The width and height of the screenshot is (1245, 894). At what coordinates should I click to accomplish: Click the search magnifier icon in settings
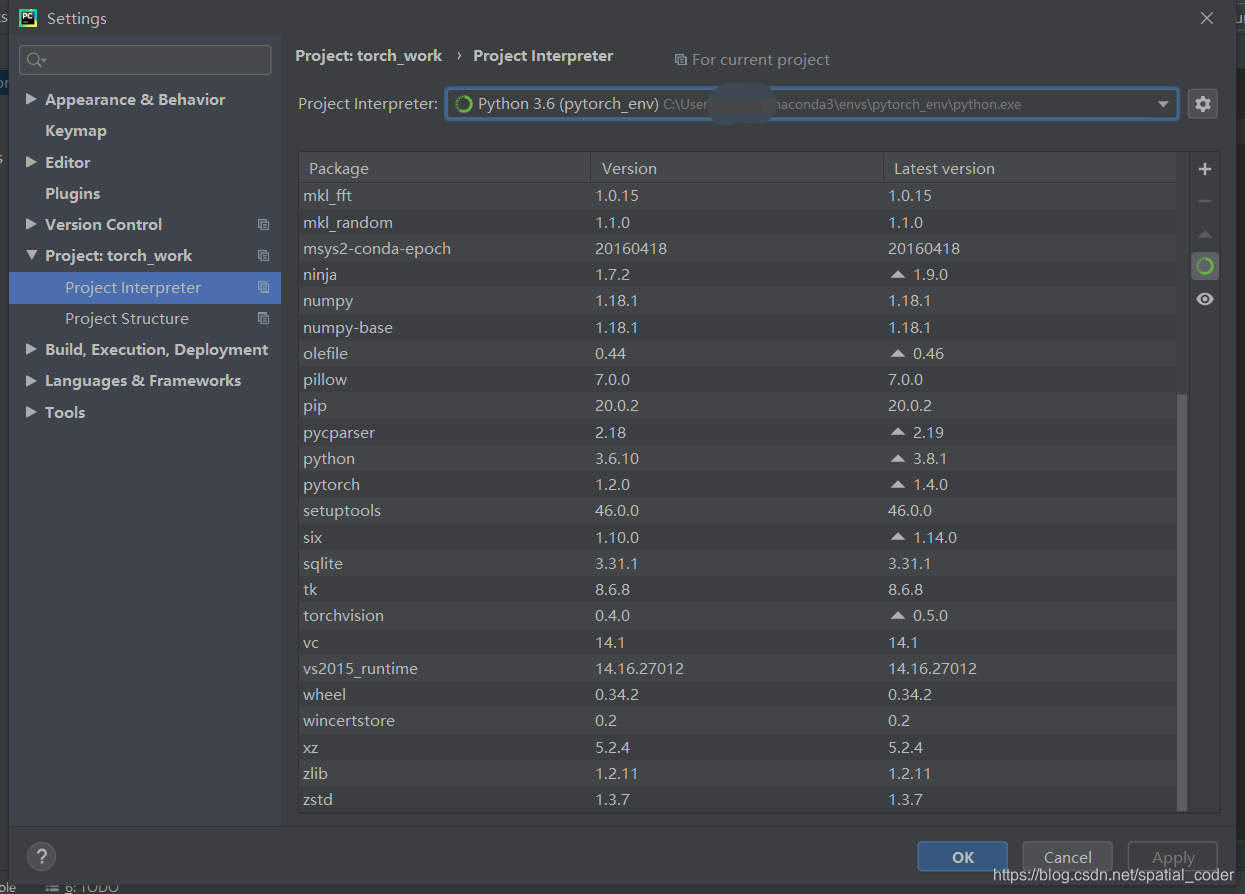point(37,60)
